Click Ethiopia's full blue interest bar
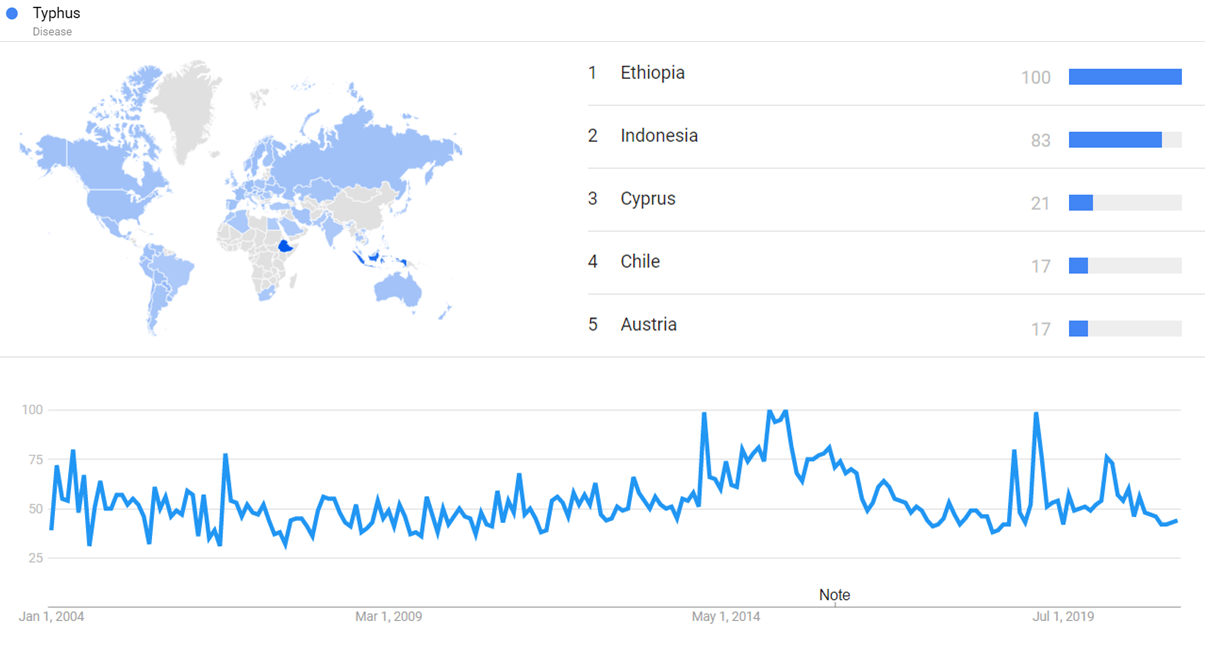Viewport: 1205px width, 655px height. coord(1125,77)
